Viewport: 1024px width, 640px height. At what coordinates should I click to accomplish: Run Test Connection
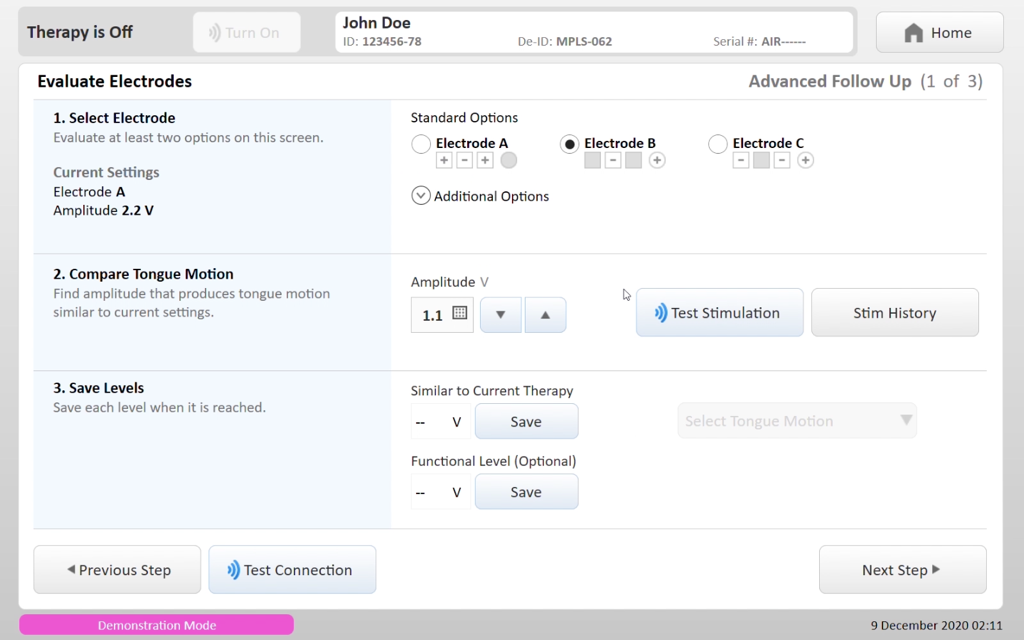pos(293,569)
